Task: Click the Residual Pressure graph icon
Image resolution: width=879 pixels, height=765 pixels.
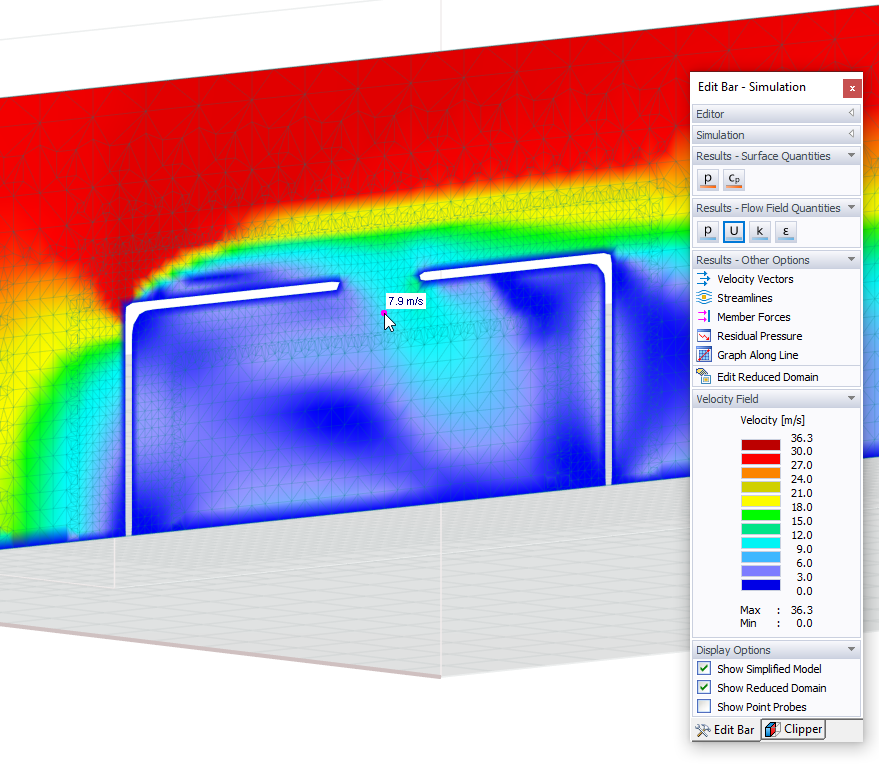Action: pyautogui.click(x=704, y=336)
